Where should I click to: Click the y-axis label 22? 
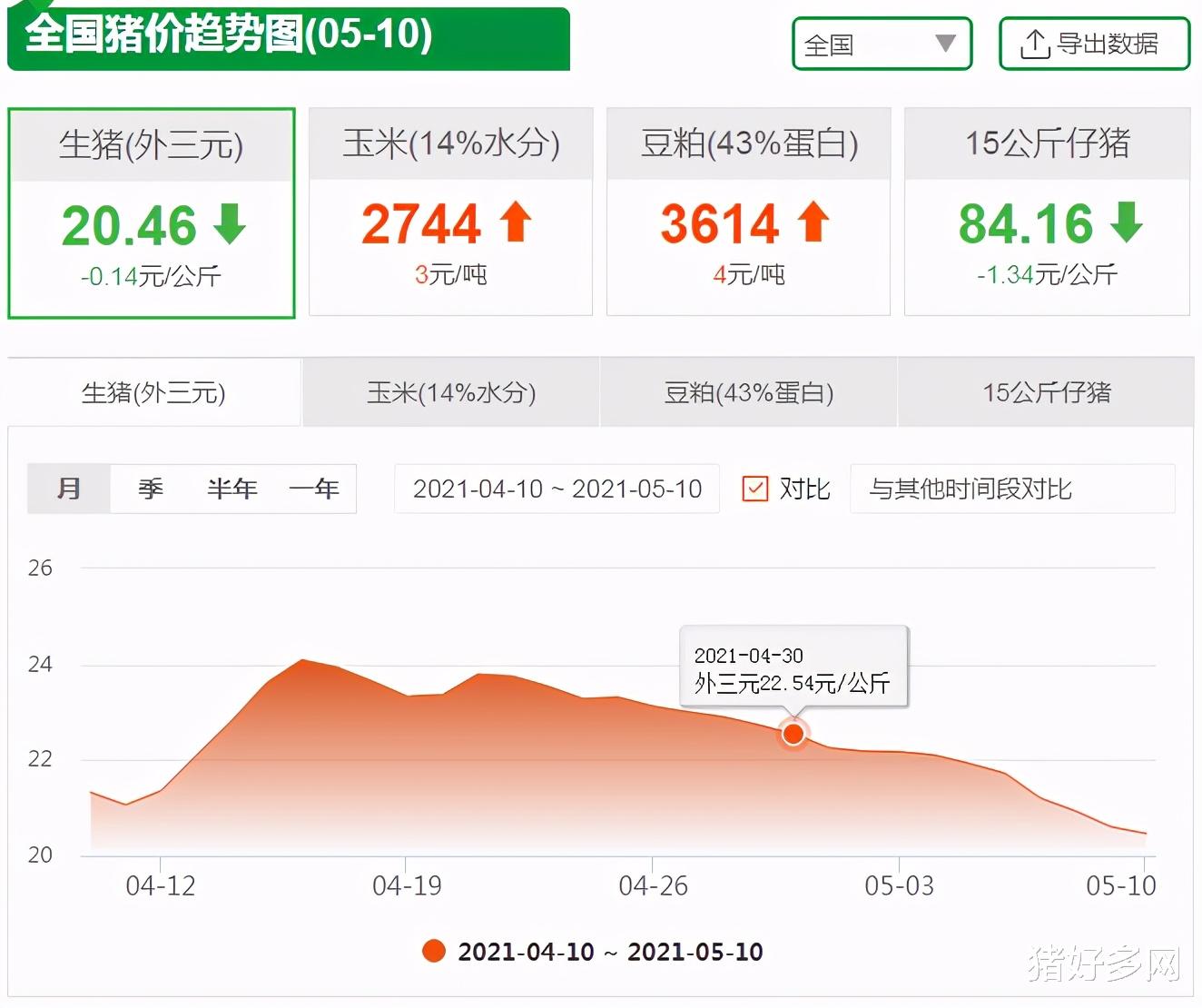pyautogui.click(x=40, y=759)
